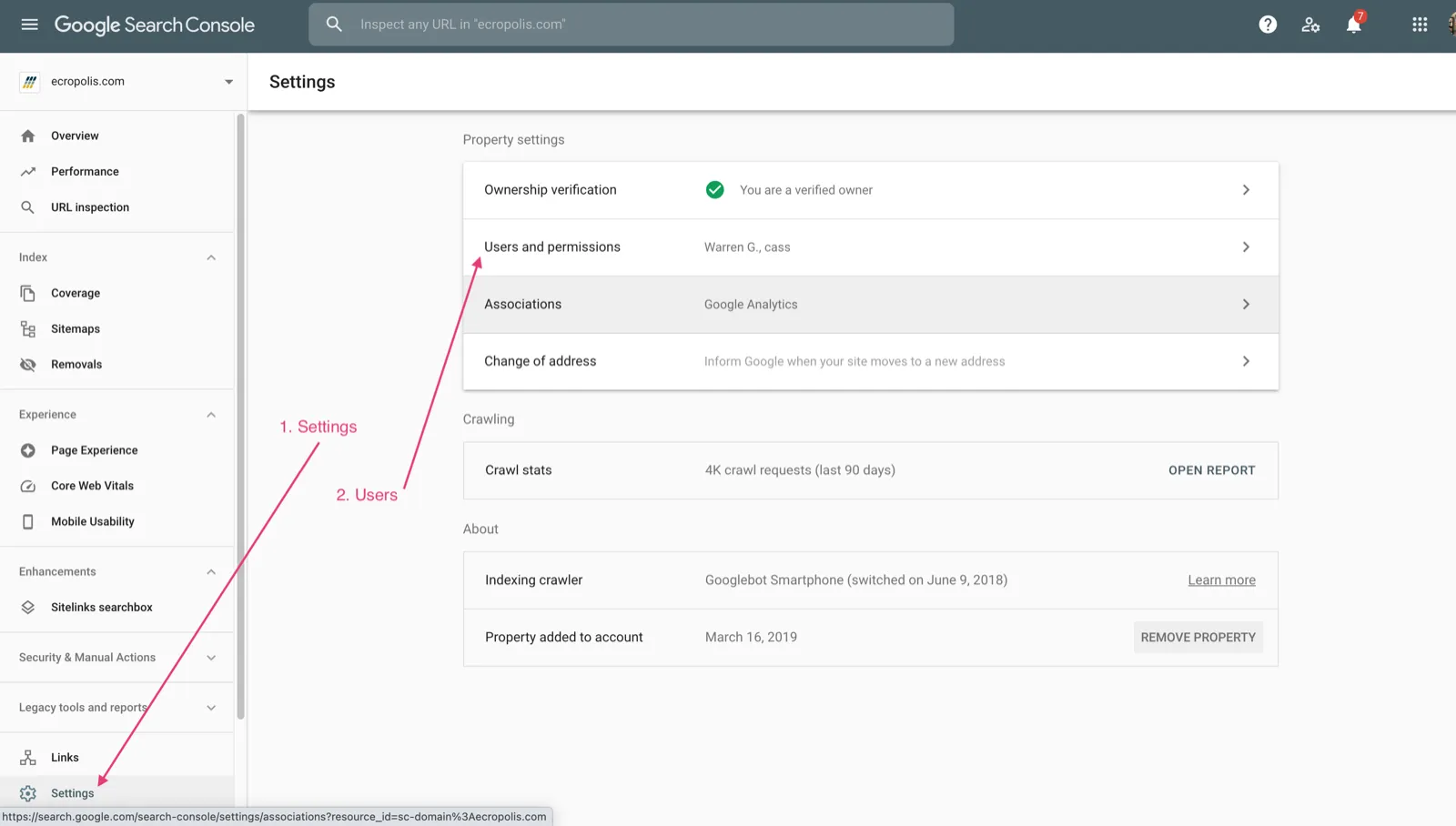
Task: Click the ecropolis.com property favicon
Action: 30,82
